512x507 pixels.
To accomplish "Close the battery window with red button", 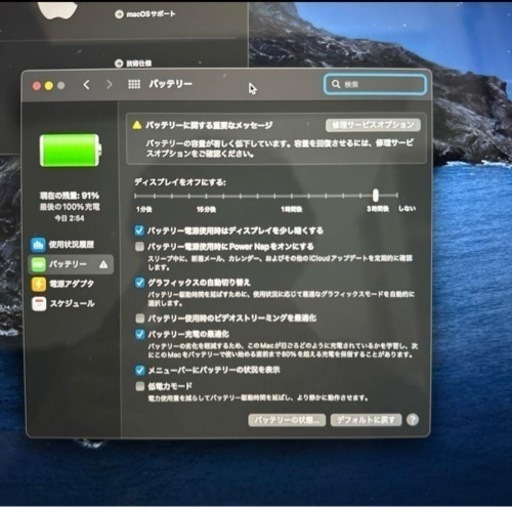I will pos(37,86).
